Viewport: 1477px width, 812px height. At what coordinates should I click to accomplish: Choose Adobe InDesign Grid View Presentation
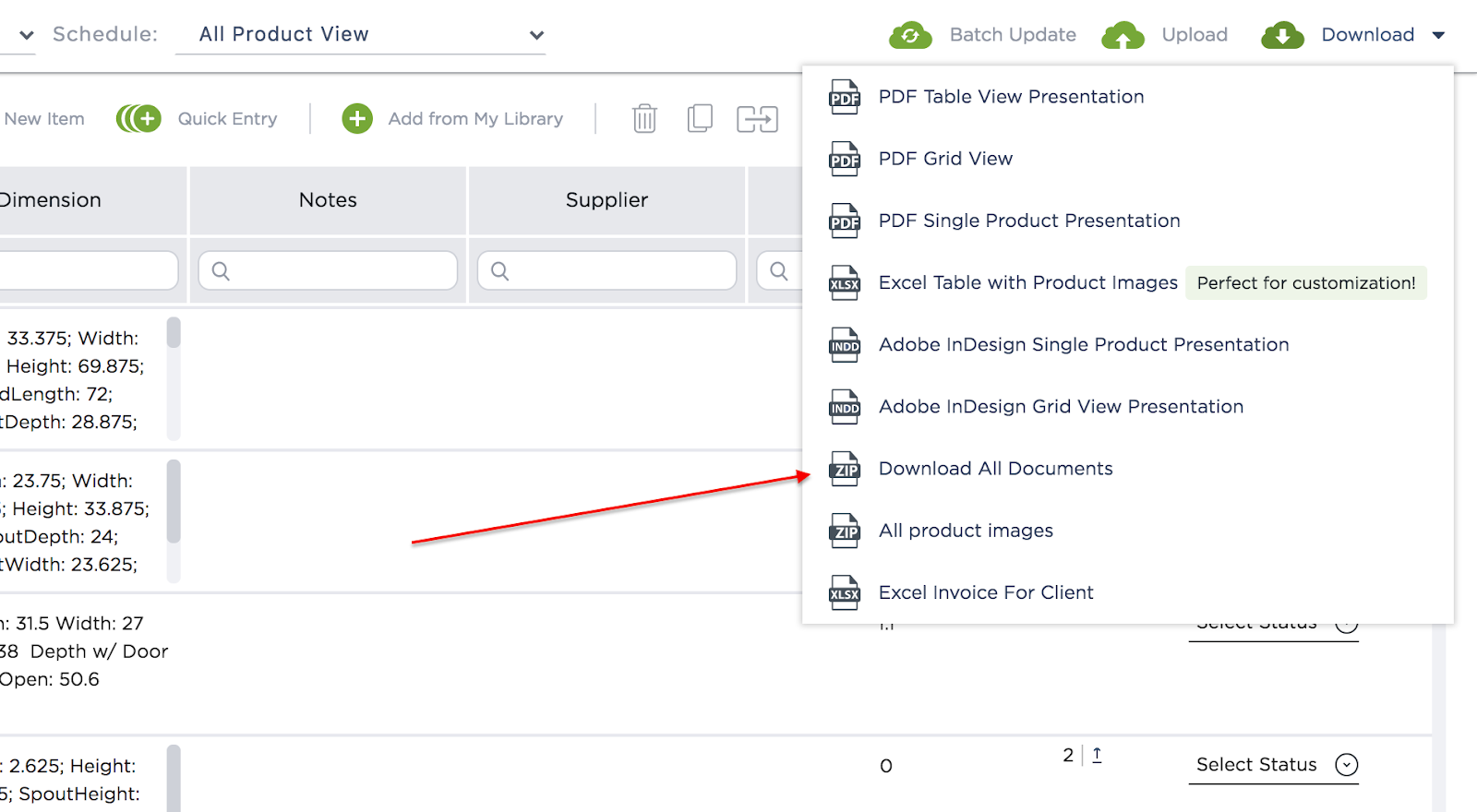[x=1061, y=407]
